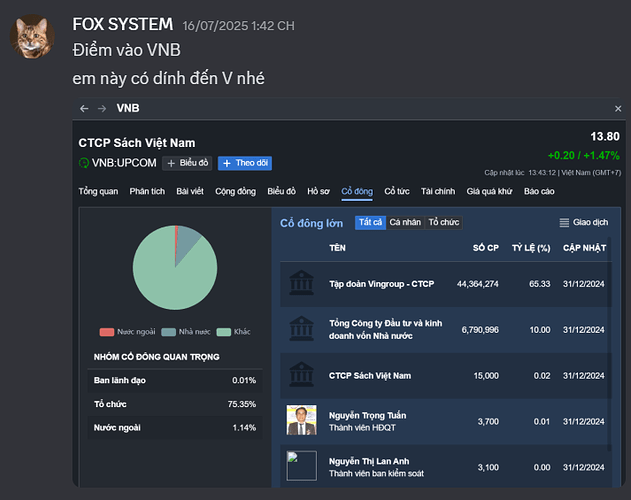Click shareholder name Tập đoàn Vingroup - CTCP
The width and height of the screenshot is (631, 500).
[x=381, y=284]
